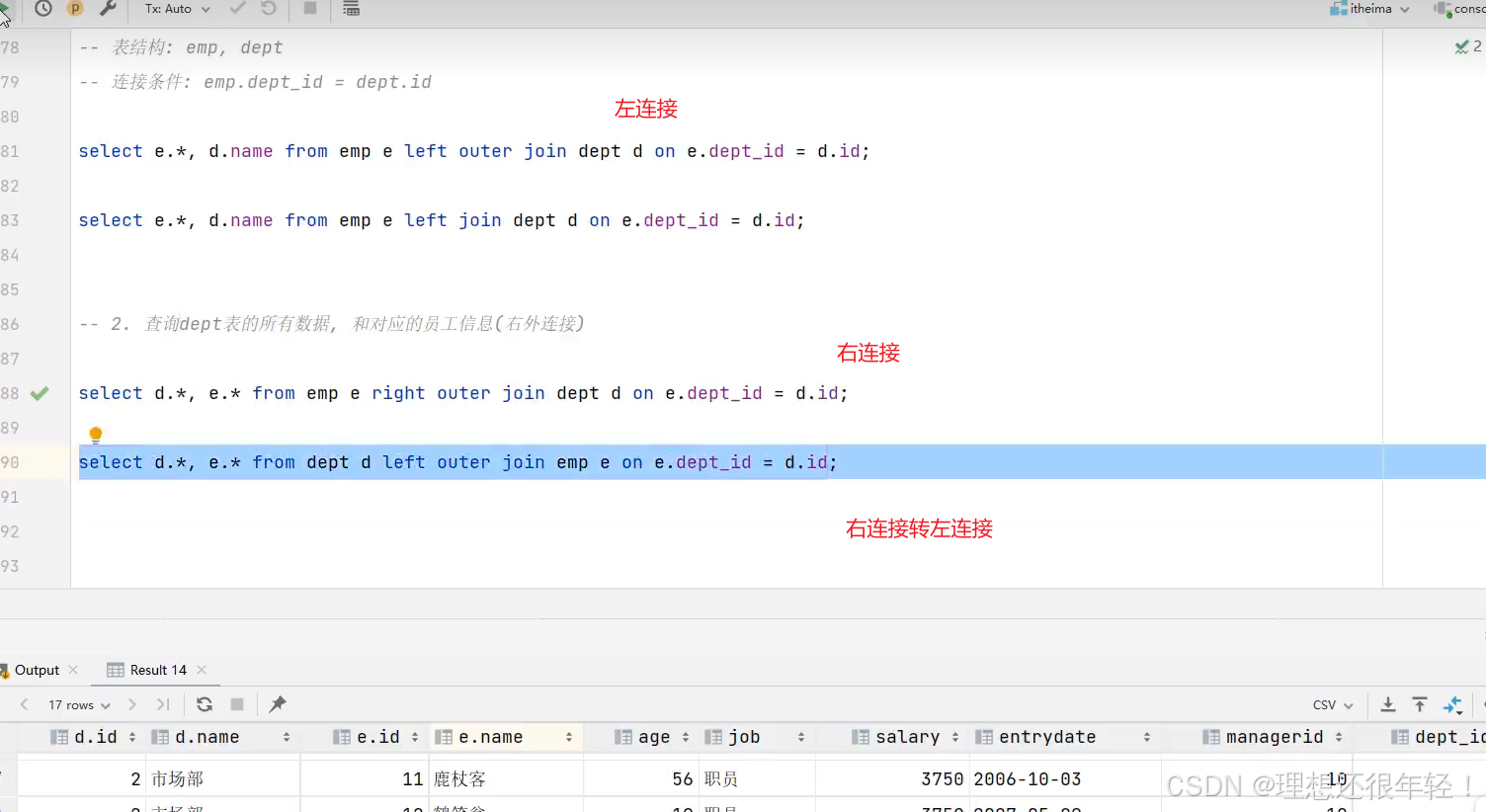Select cell 市场部 in first row
The height and width of the screenshot is (812, 1486).
[222, 779]
